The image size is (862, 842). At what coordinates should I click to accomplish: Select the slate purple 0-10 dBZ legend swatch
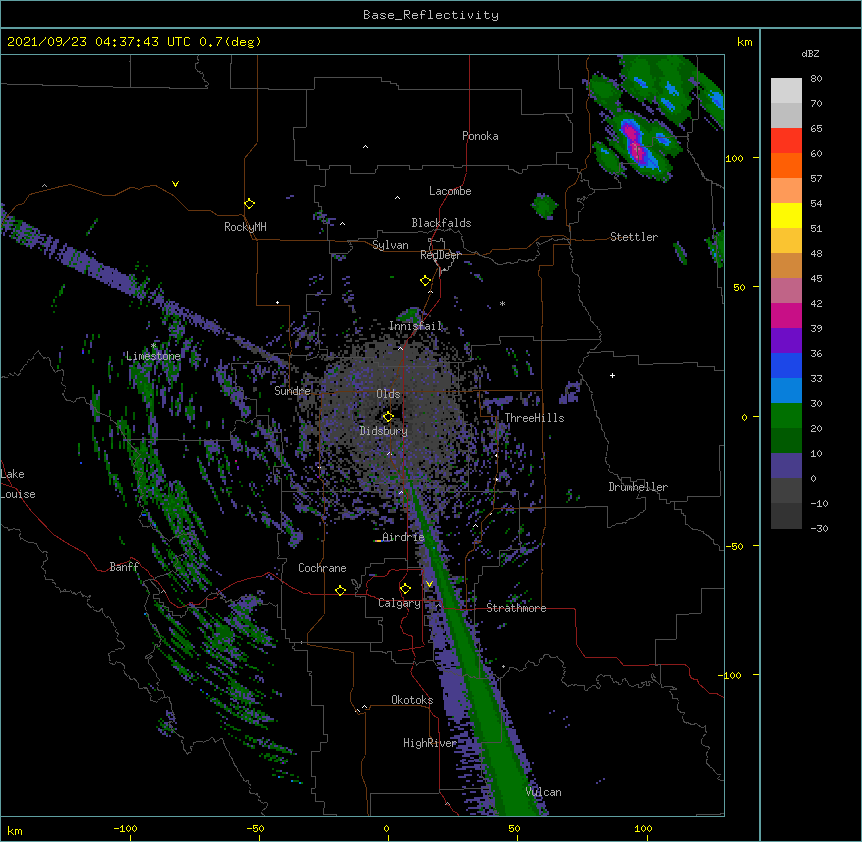click(786, 466)
